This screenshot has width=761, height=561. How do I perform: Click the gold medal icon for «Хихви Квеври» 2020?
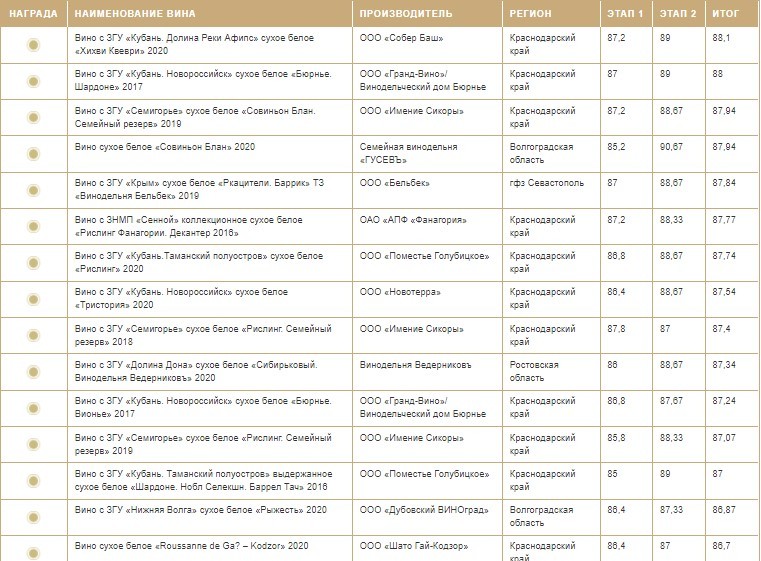(x=33, y=45)
